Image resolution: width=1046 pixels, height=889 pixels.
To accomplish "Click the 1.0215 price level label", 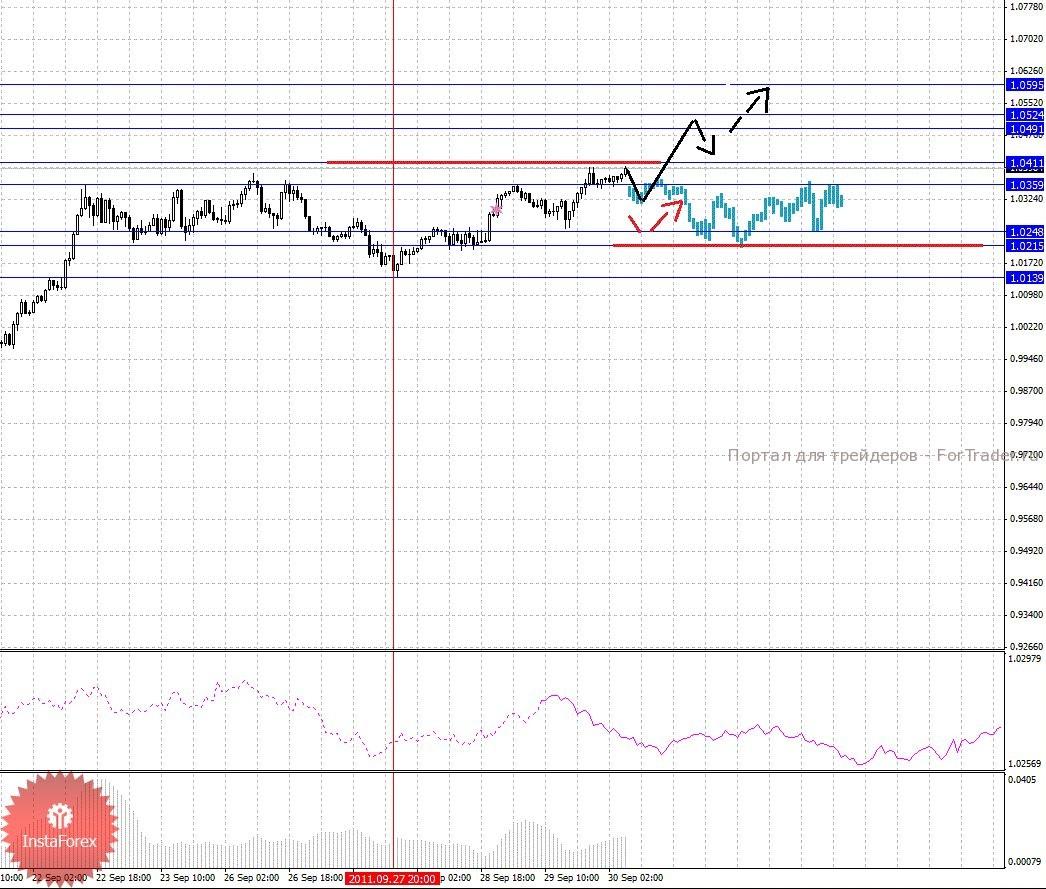I will tap(1025, 246).
